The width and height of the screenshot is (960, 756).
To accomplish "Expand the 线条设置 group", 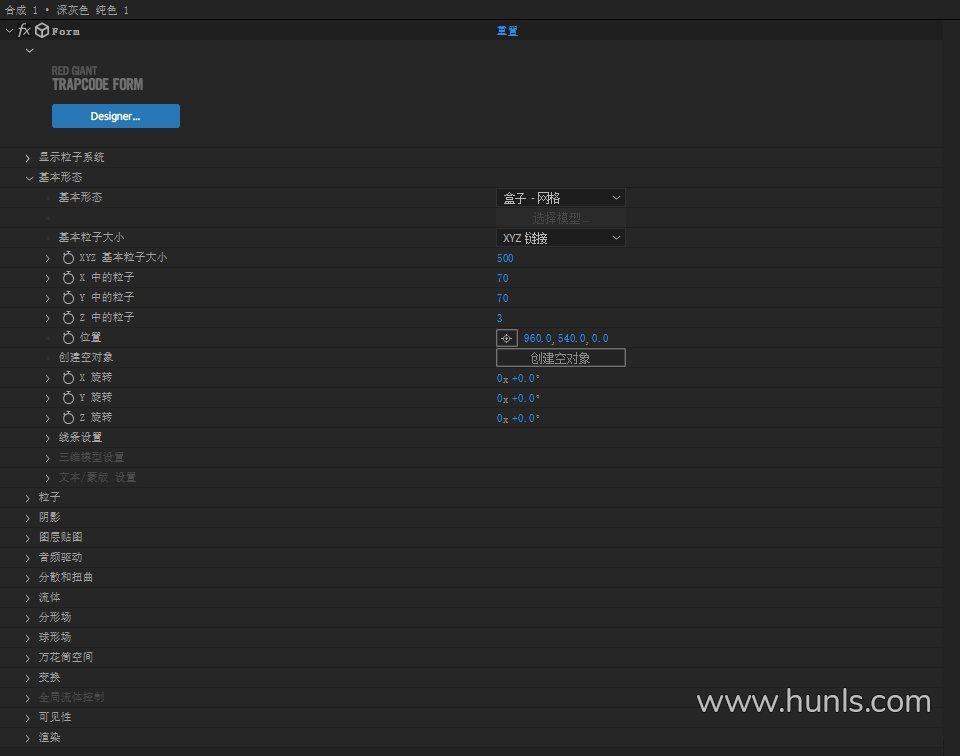I will point(48,438).
